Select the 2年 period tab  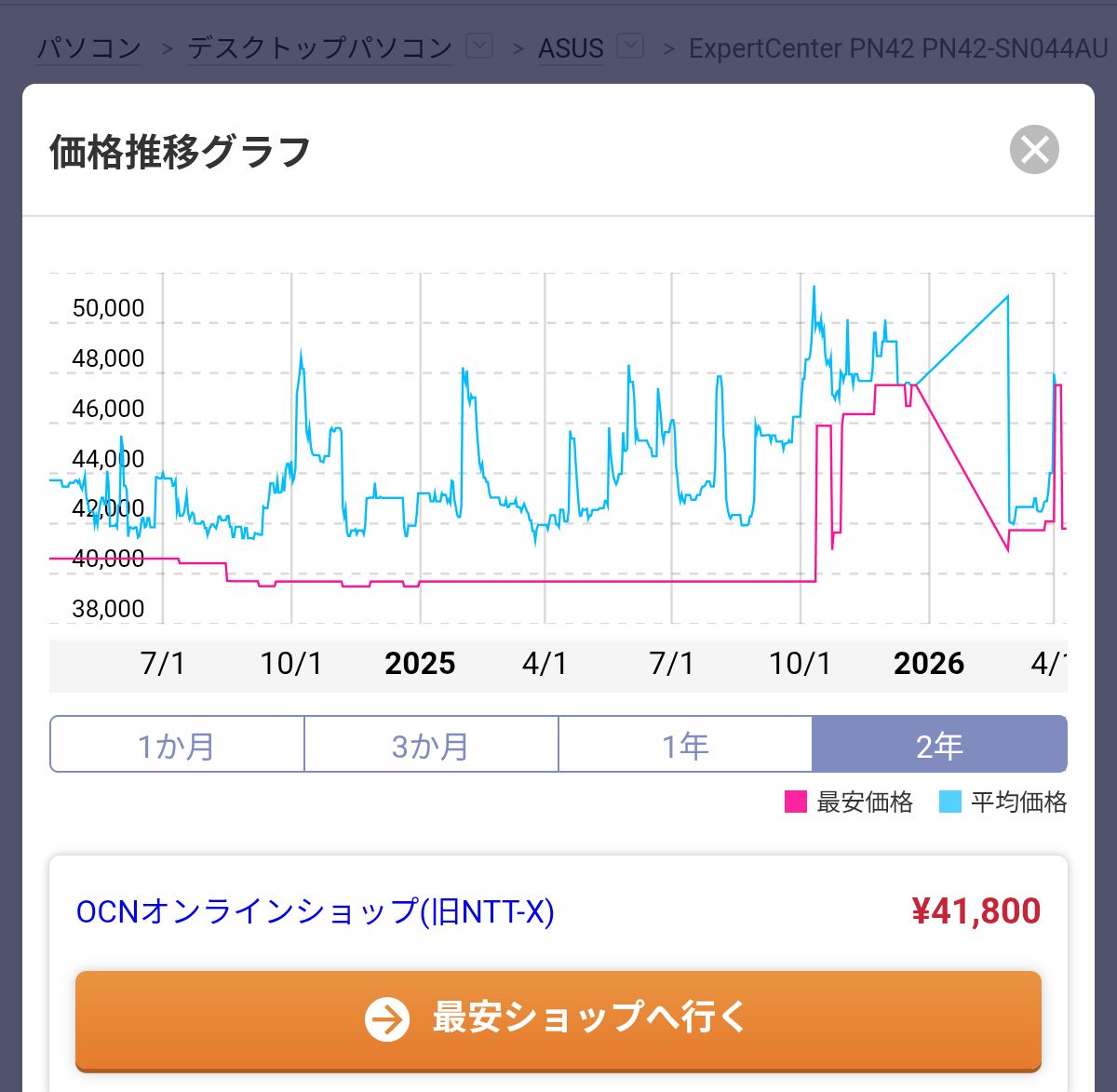point(939,745)
